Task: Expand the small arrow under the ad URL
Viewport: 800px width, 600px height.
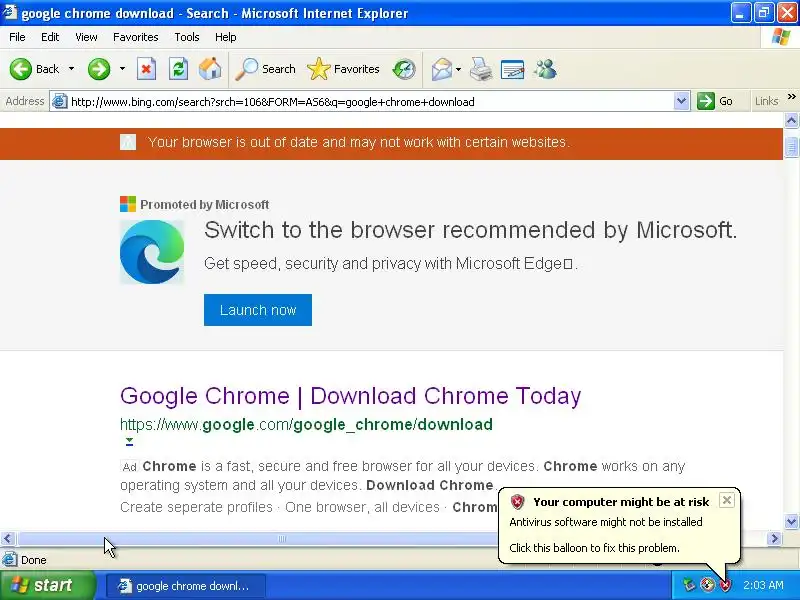Action: [130, 441]
